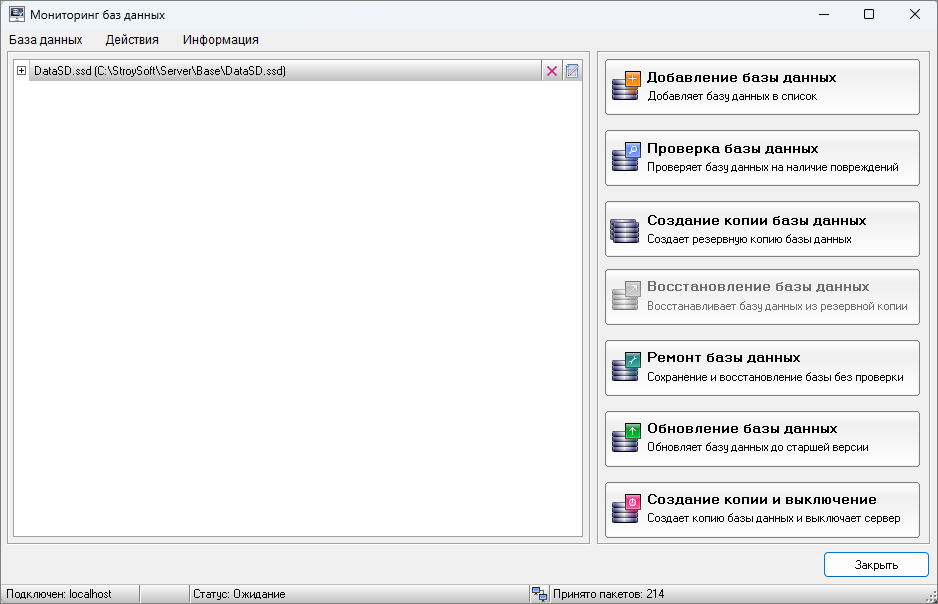This screenshot has height=604, width=938.
Task: Click the edit icon in the DataSD.ssd row
Action: [571, 71]
